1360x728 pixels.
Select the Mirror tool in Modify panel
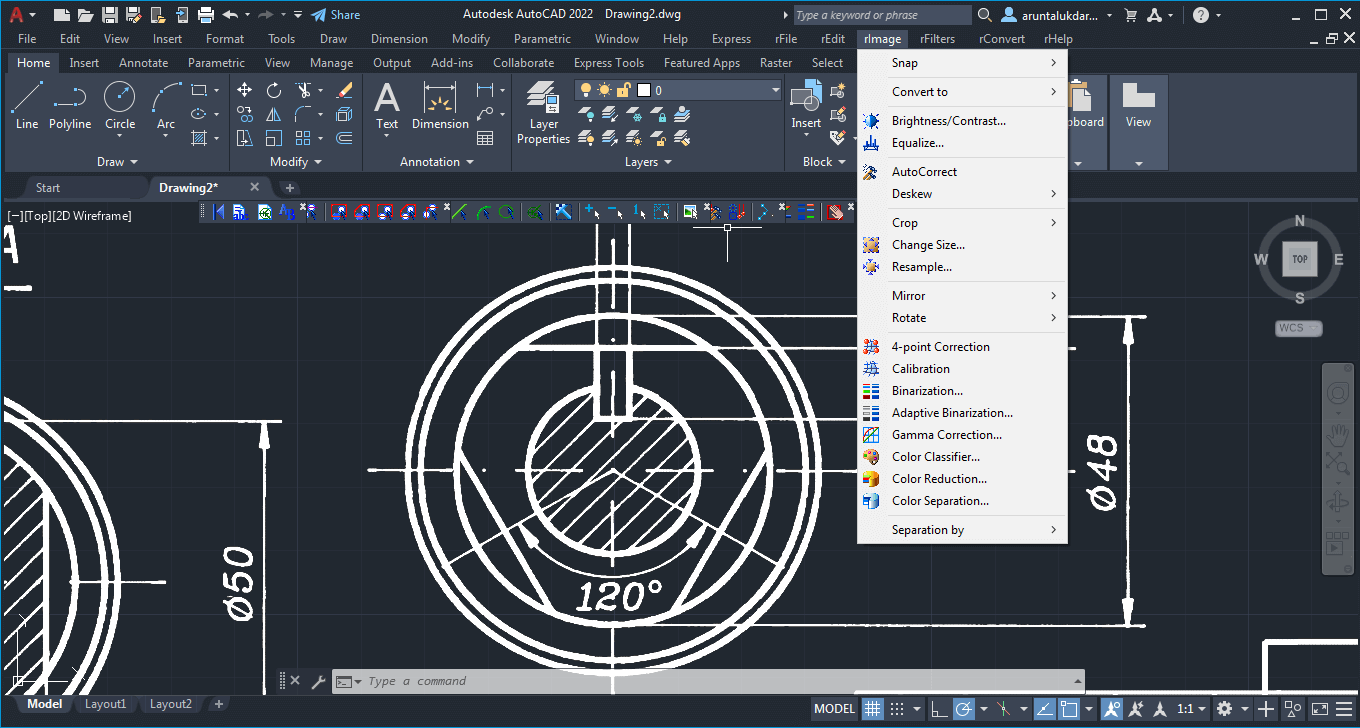[x=274, y=114]
